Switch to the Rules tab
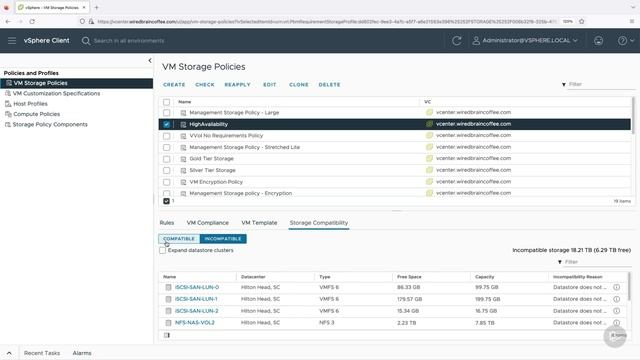640x360 pixels. pyautogui.click(x=167, y=223)
